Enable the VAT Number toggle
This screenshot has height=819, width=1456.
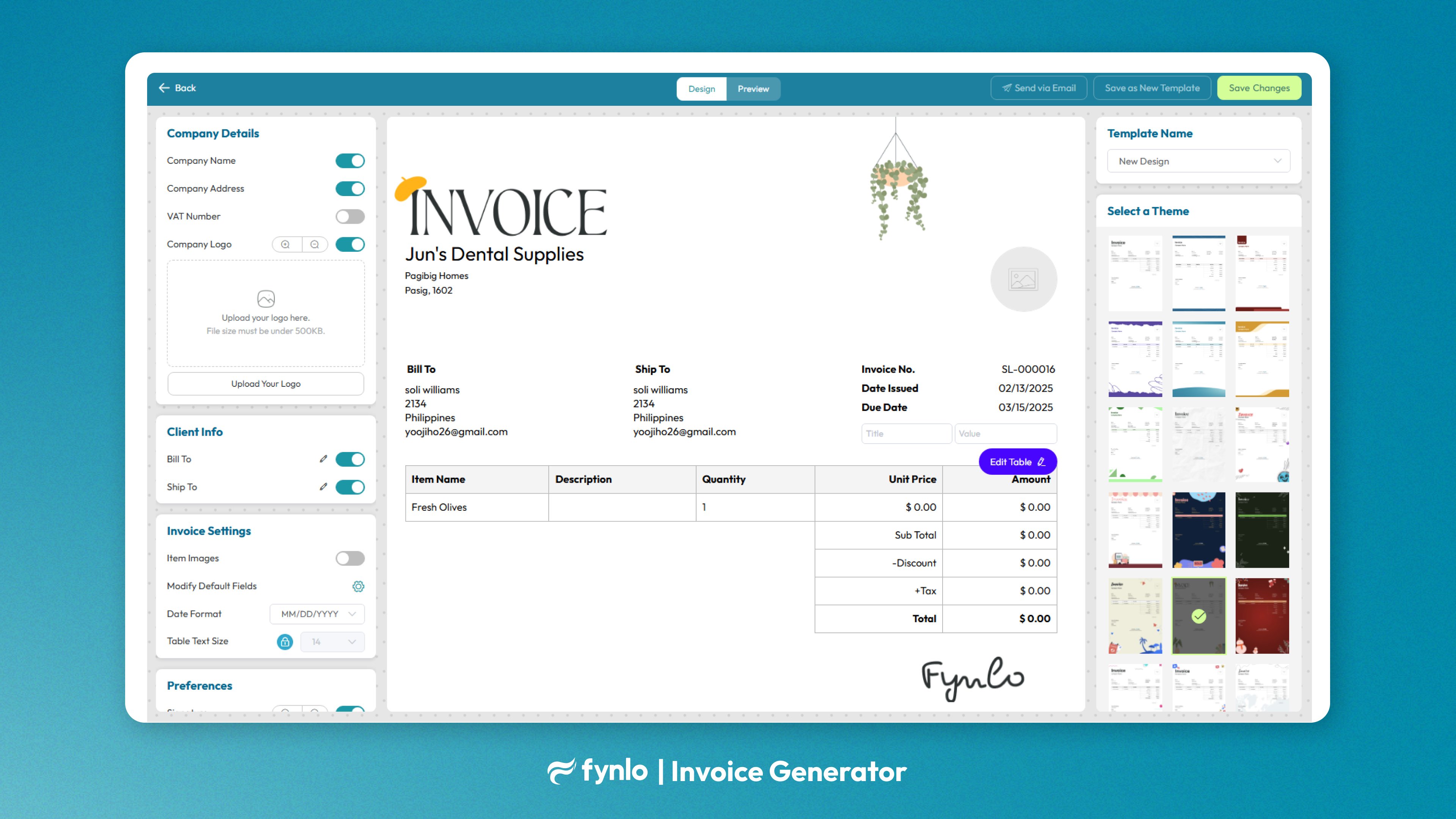pos(350,217)
